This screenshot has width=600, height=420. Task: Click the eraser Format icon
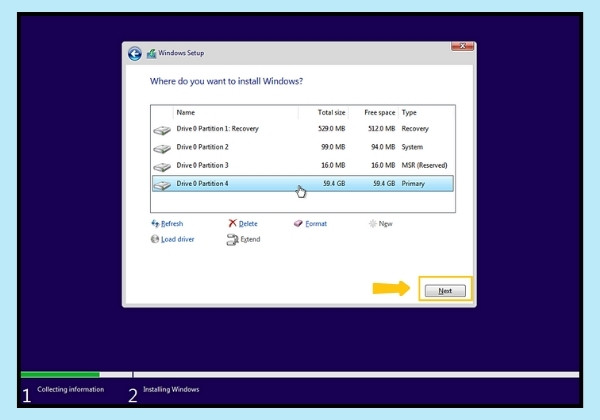(298, 223)
